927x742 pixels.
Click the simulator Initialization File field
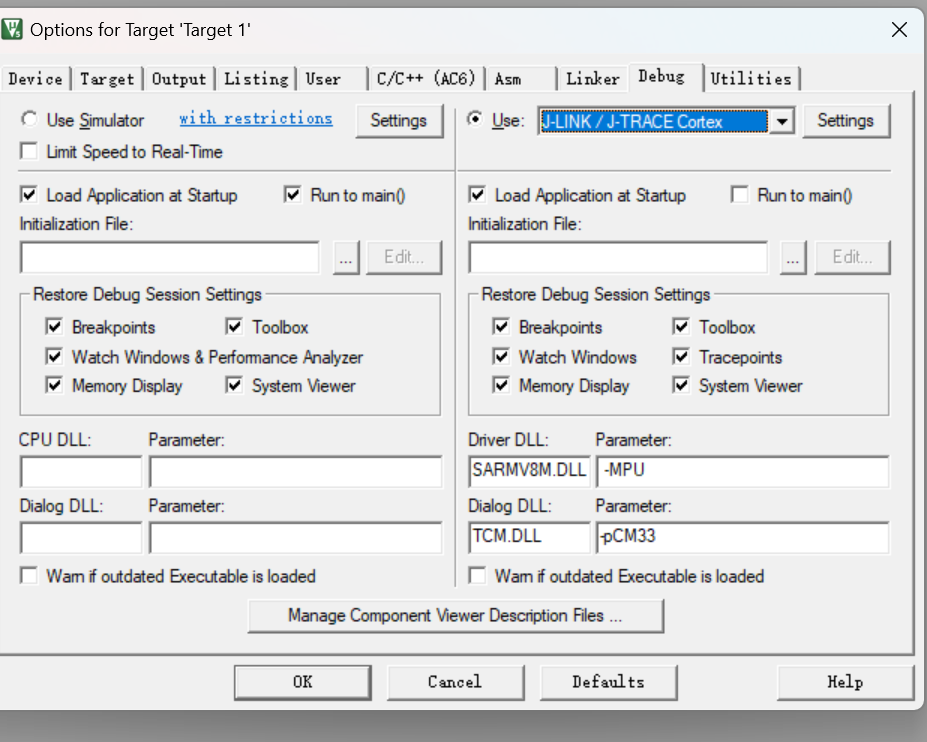point(170,257)
